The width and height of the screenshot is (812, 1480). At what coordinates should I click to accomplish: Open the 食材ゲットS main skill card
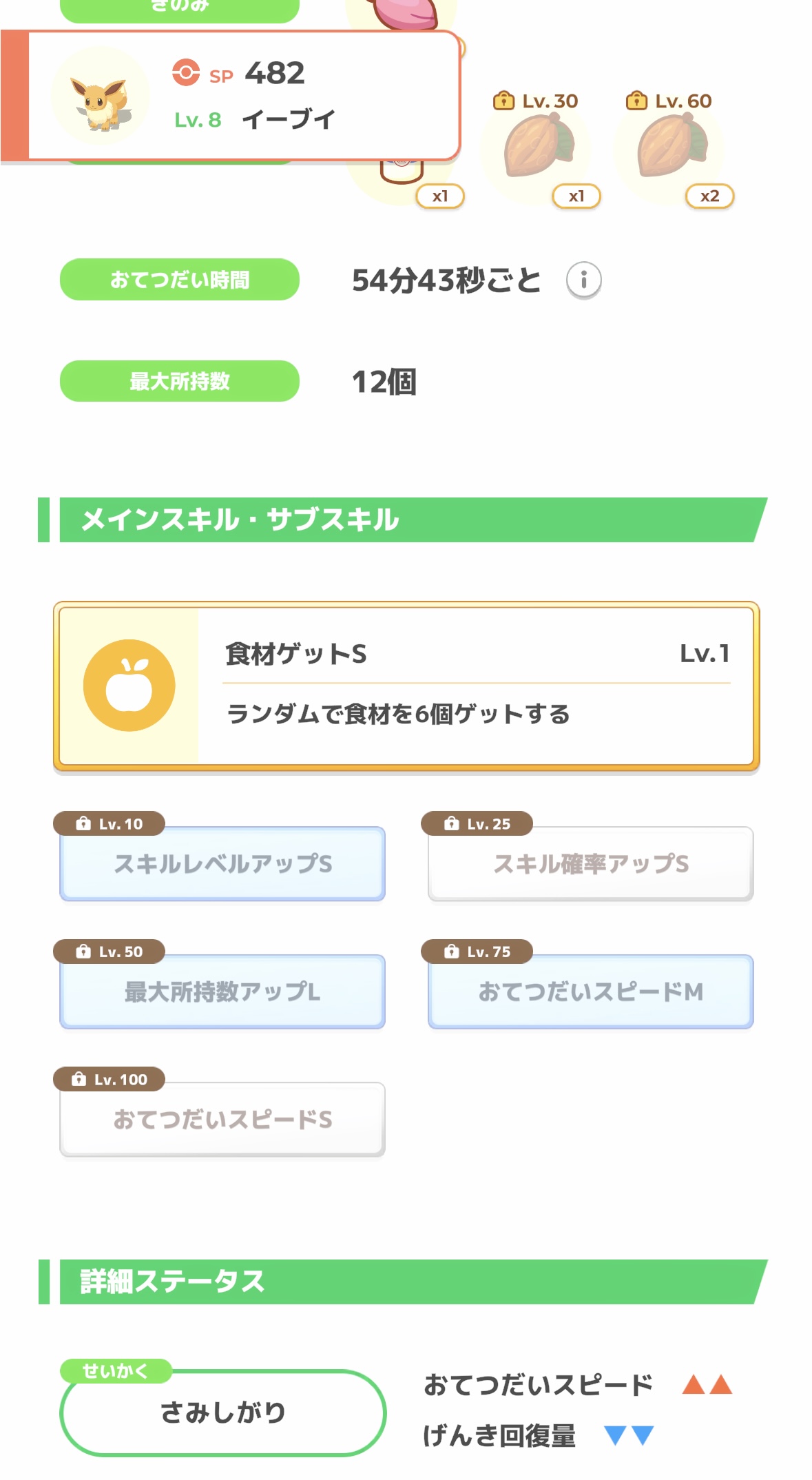(406, 686)
